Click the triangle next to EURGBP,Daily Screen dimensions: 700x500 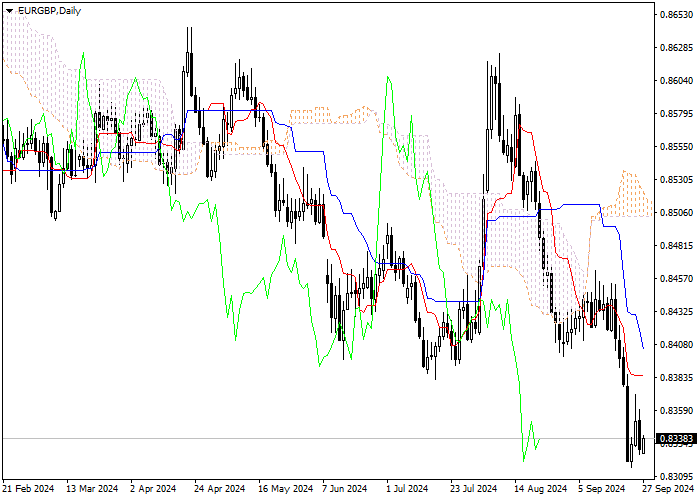(x=9, y=11)
